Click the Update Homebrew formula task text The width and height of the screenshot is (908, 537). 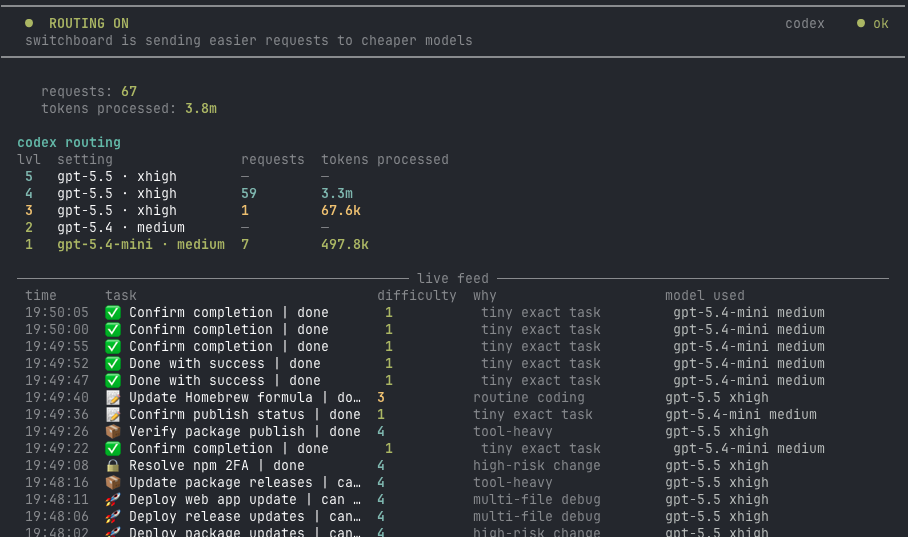(x=245, y=397)
